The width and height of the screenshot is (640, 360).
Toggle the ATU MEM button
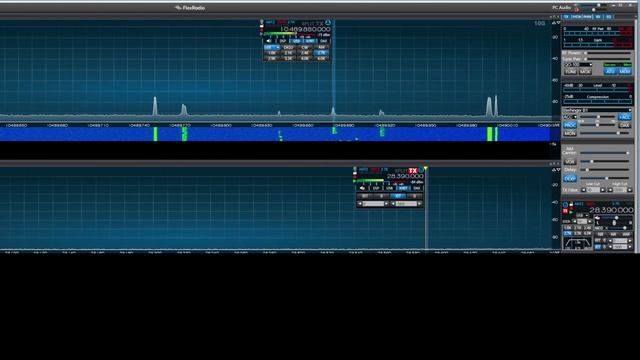(x=624, y=71)
